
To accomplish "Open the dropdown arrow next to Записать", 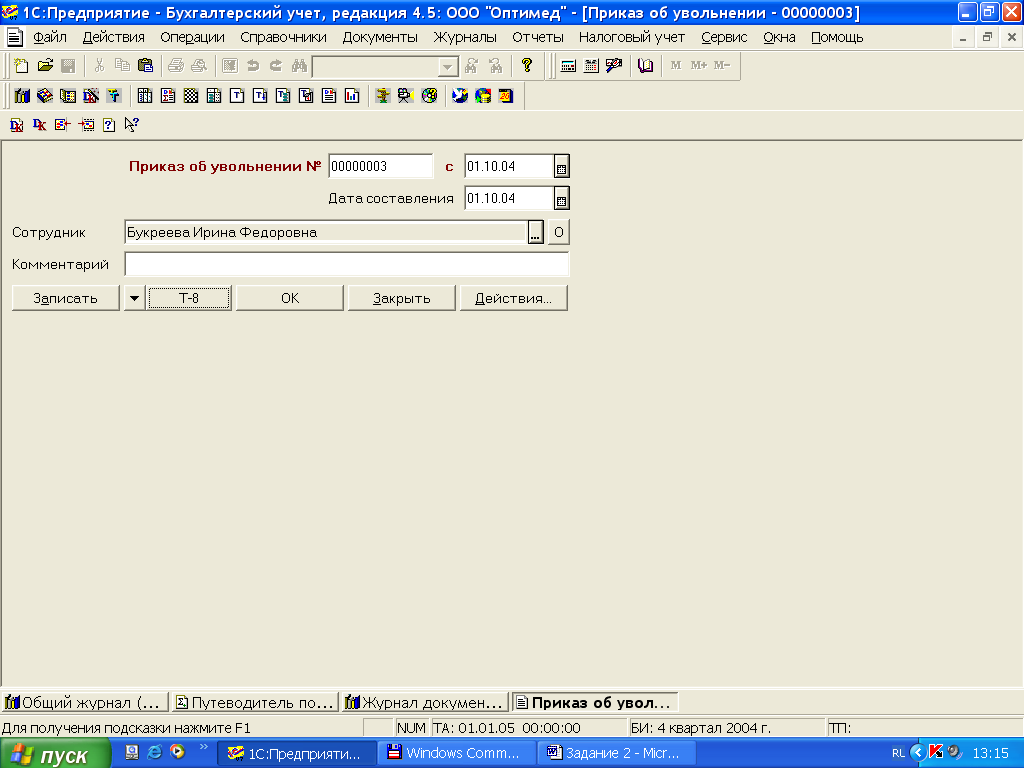I will 134,298.
